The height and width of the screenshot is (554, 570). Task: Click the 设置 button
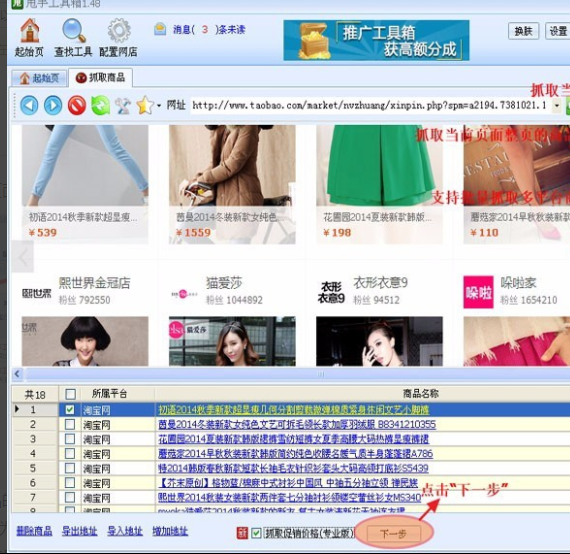(558, 31)
